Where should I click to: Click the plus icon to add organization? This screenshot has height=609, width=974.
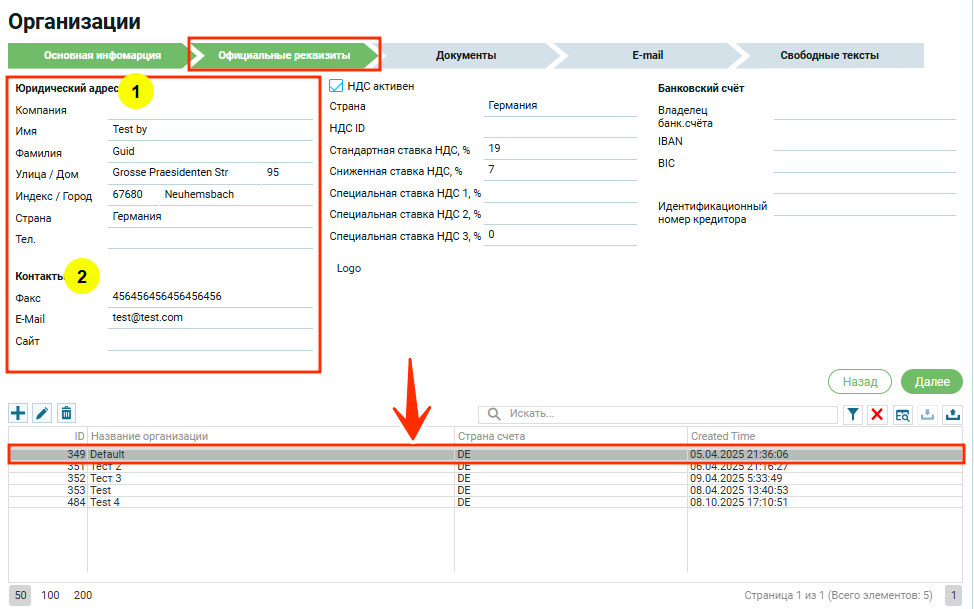tap(18, 413)
